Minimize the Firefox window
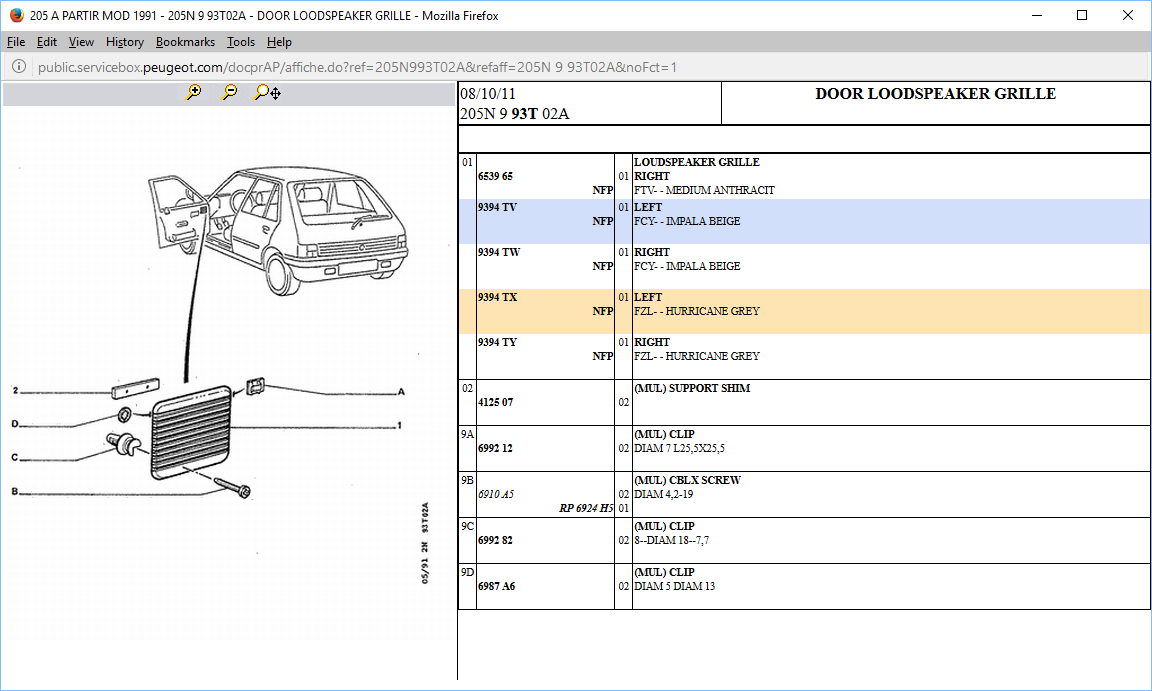 [x=1037, y=15]
